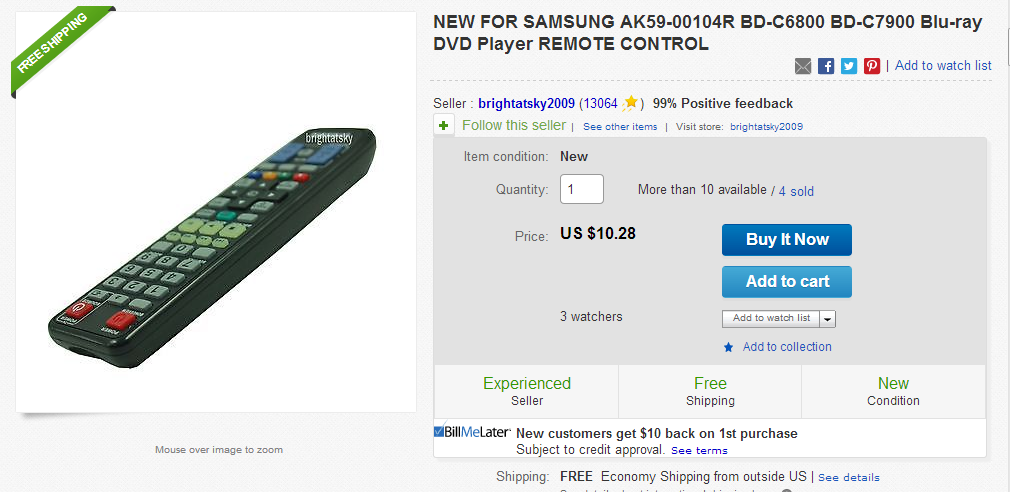Open the Add to watch list dropdown arrow
Screen dimensions: 1010x492
pyautogui.click(x=828, y=319)
